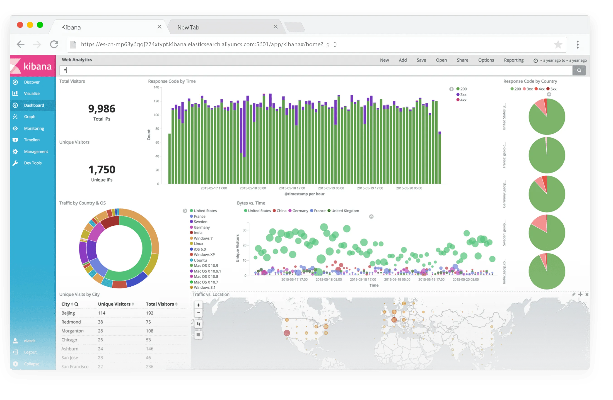Open Timelion from the sidebar
613x400 pixels.
[x=30, y=140]
